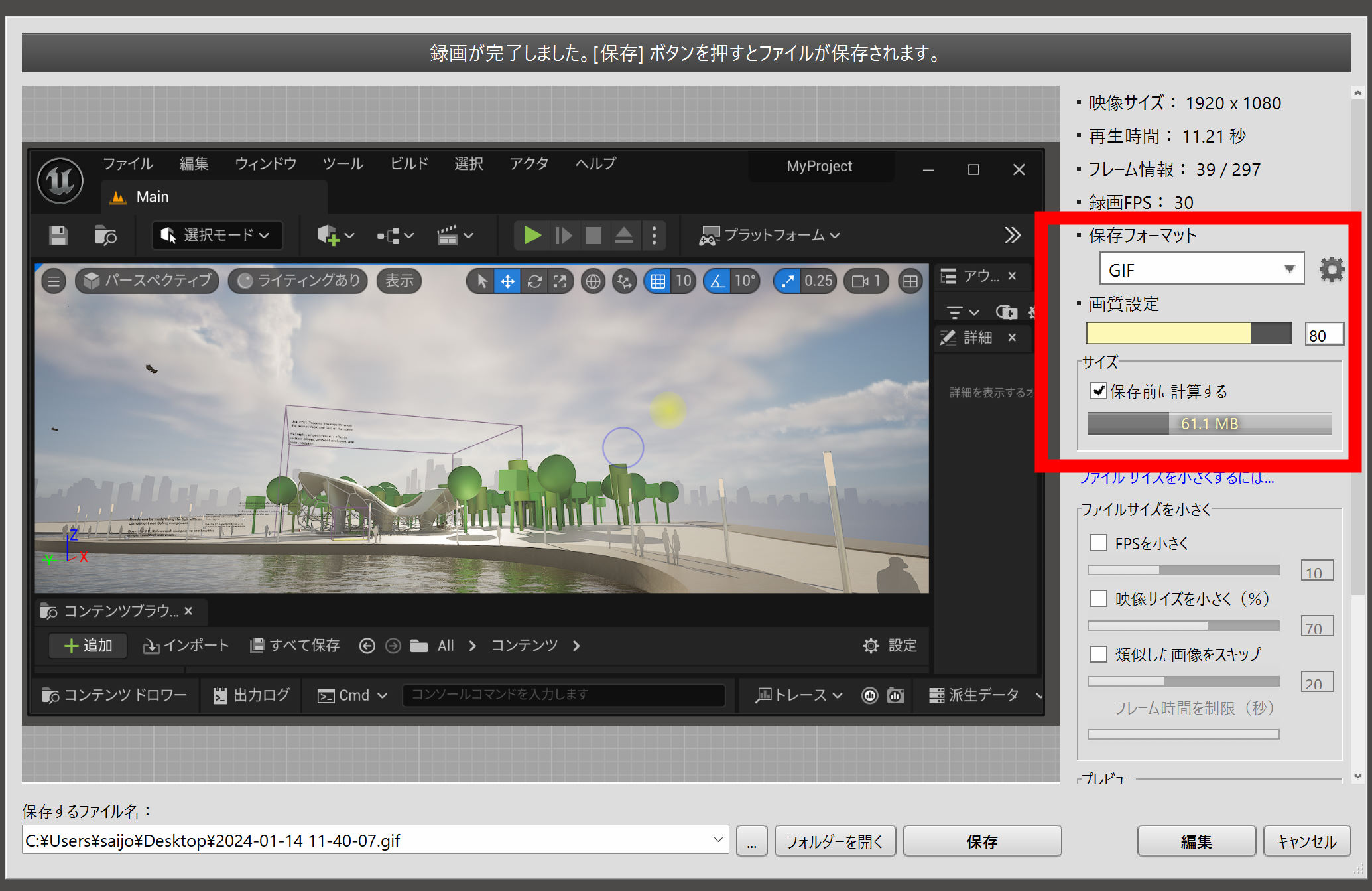
Task: Click the Unreal Engine logo icon
Action: point(60,180)
